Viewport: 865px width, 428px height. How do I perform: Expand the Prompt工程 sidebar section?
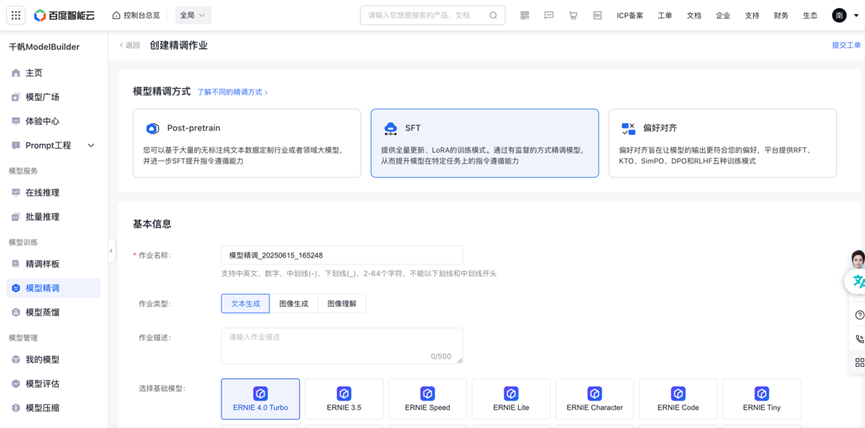click(x=91, y=146)
